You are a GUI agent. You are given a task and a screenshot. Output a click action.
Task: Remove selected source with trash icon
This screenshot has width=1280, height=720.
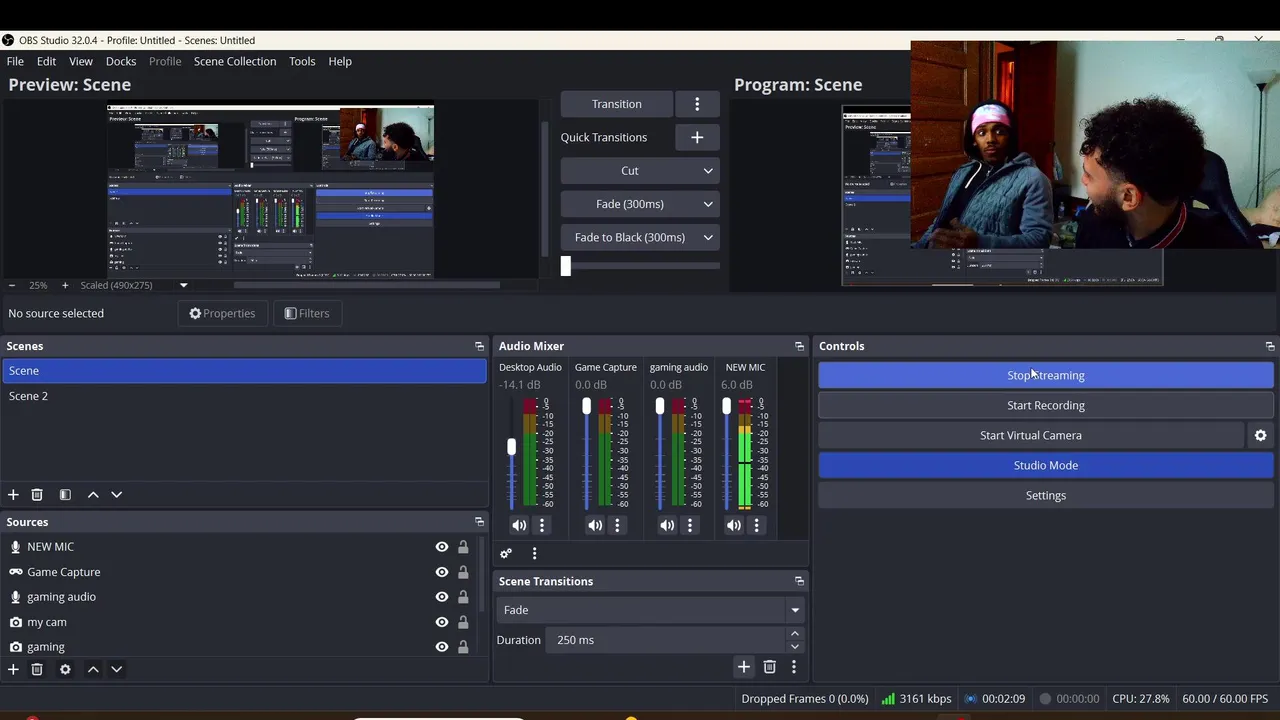[37, 669]
